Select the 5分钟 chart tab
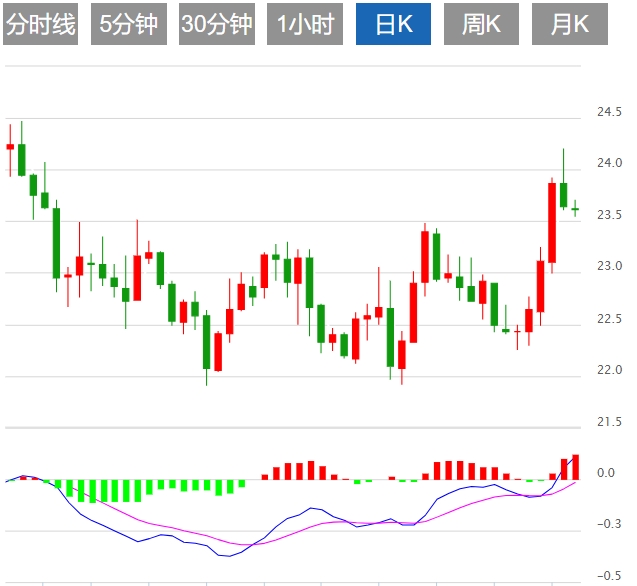This screenshot has height=586, width=637. (x=129, y=25)
